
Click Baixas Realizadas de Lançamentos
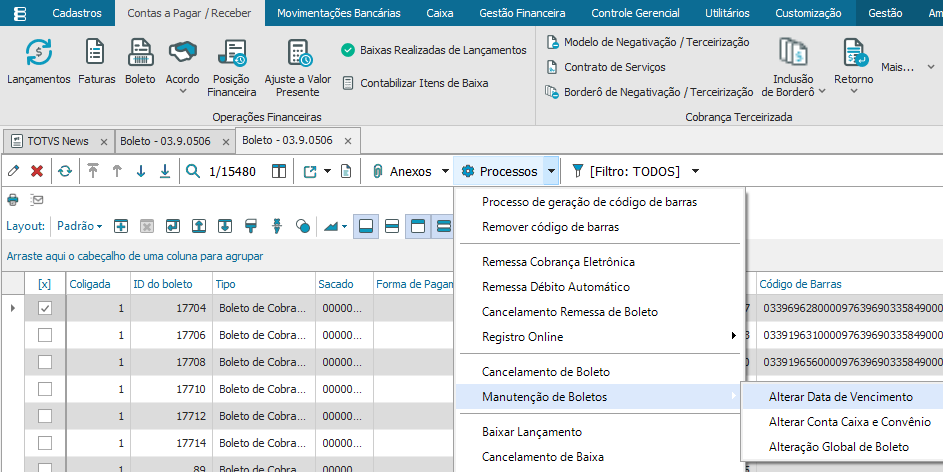(443, 50)
